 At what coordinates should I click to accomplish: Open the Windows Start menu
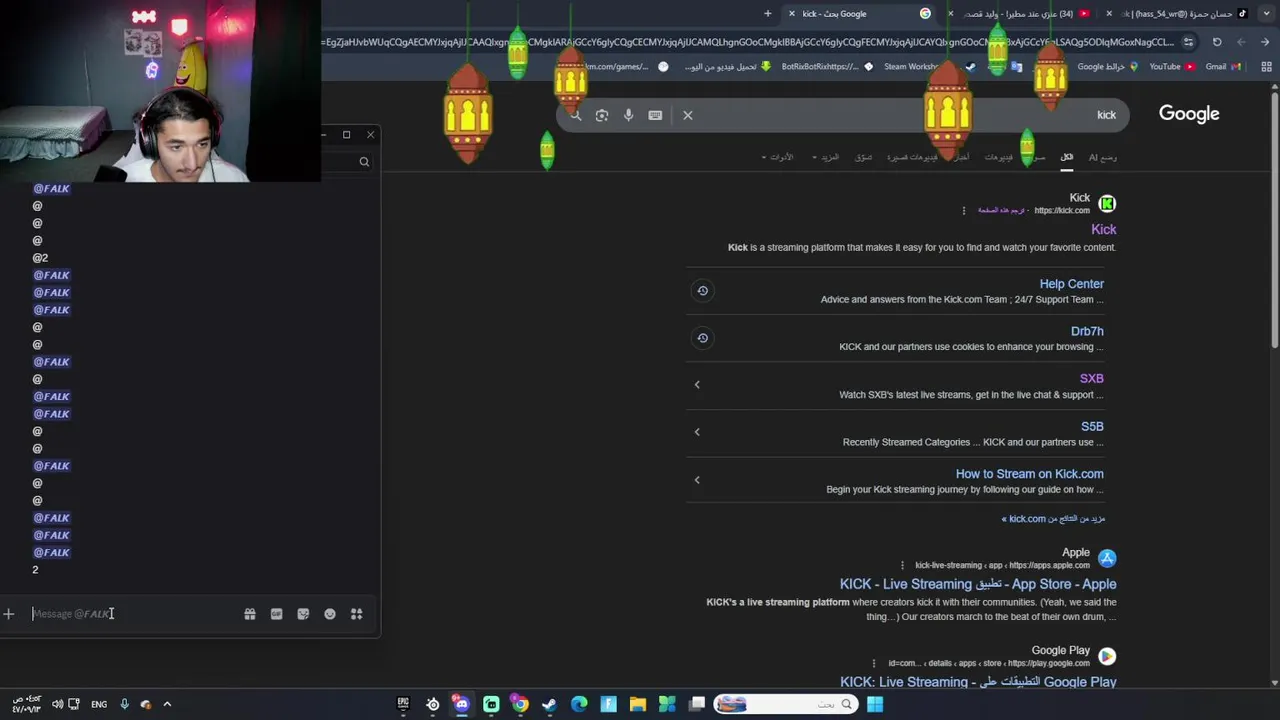(x=875, y=704)
